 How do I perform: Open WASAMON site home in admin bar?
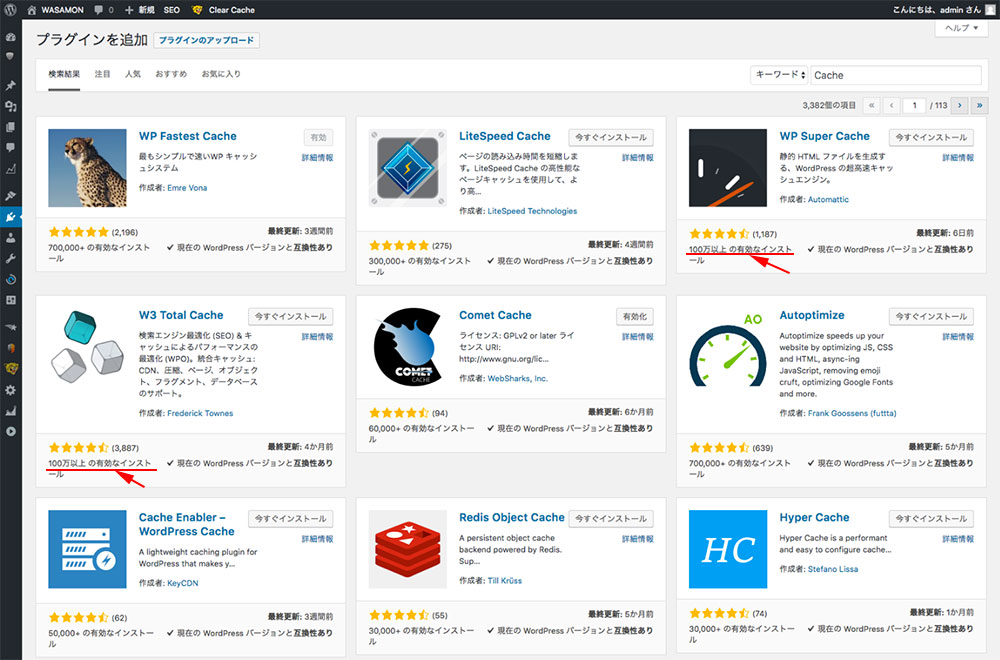click(x=55, y=10)
